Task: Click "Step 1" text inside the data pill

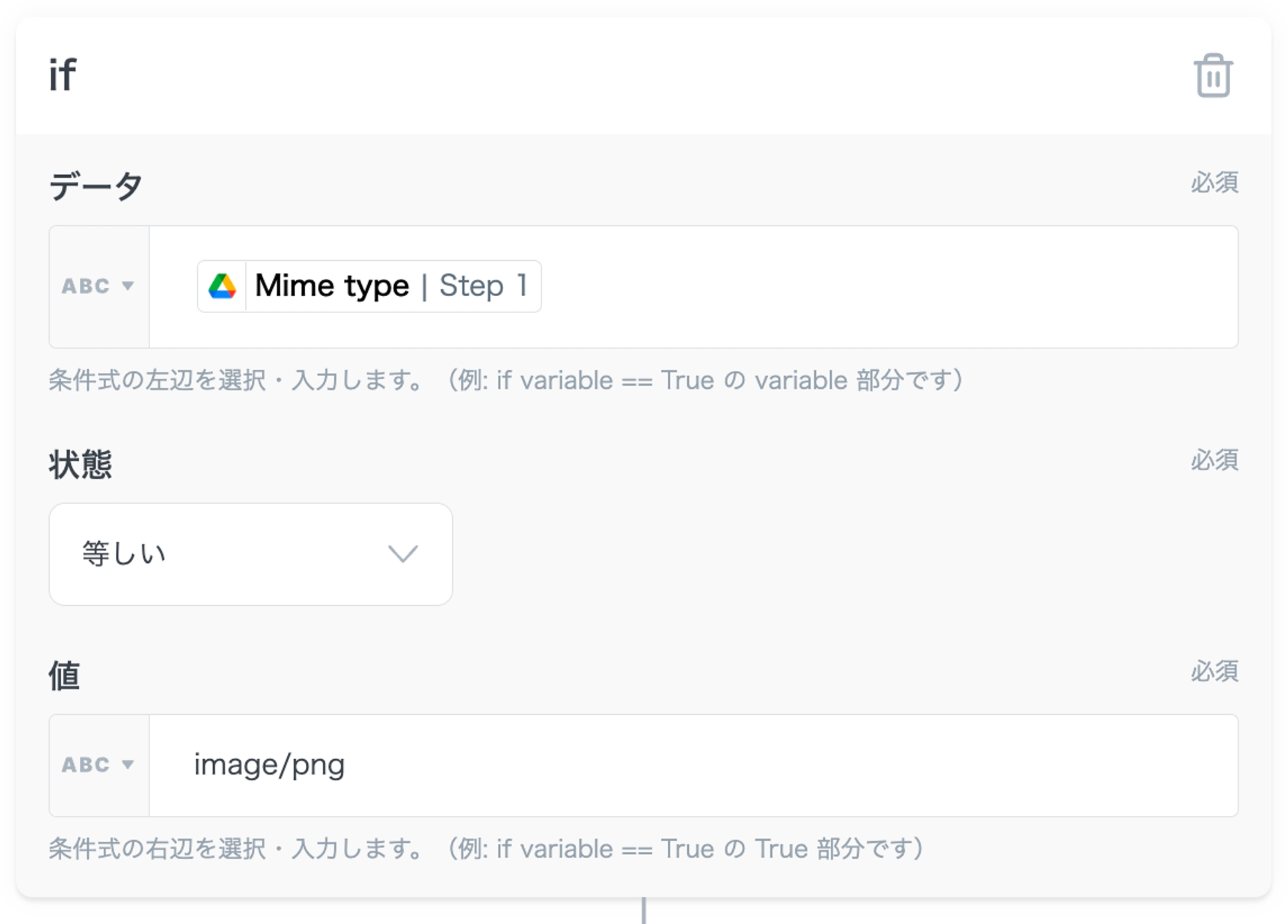Action: (483, 286)
